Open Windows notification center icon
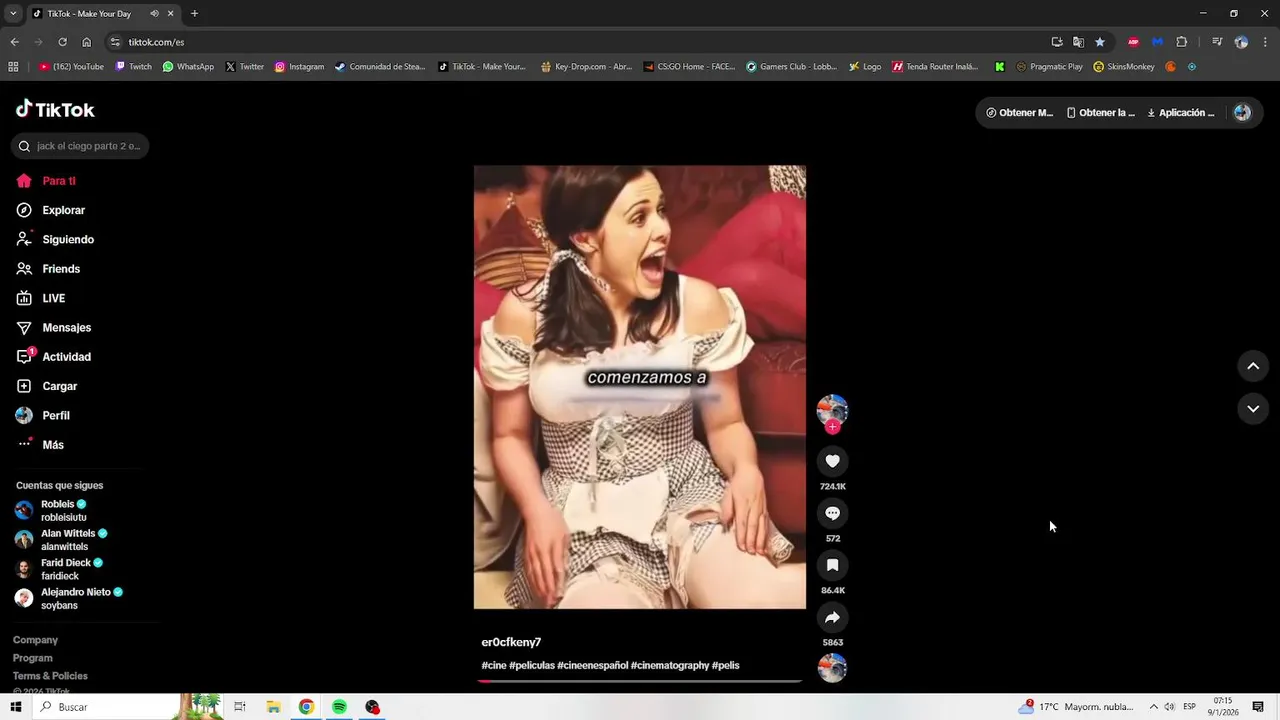Screen dimensions: 1280x720 [1258, 707]
